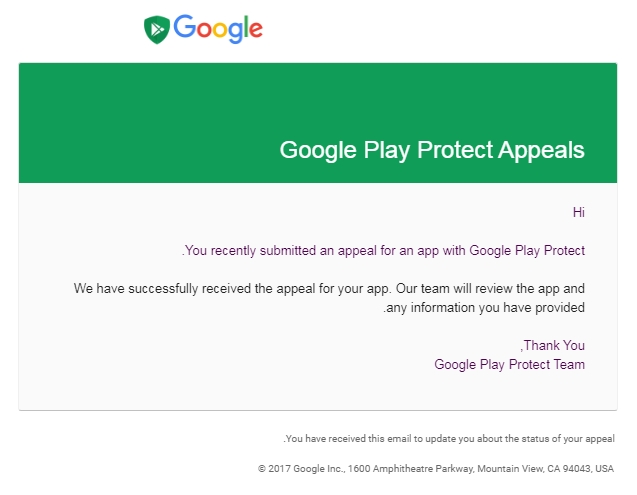Click the word "Appeals" in the banner
Image resolution: width=637 pixels, height=495 pixels.
542,150
